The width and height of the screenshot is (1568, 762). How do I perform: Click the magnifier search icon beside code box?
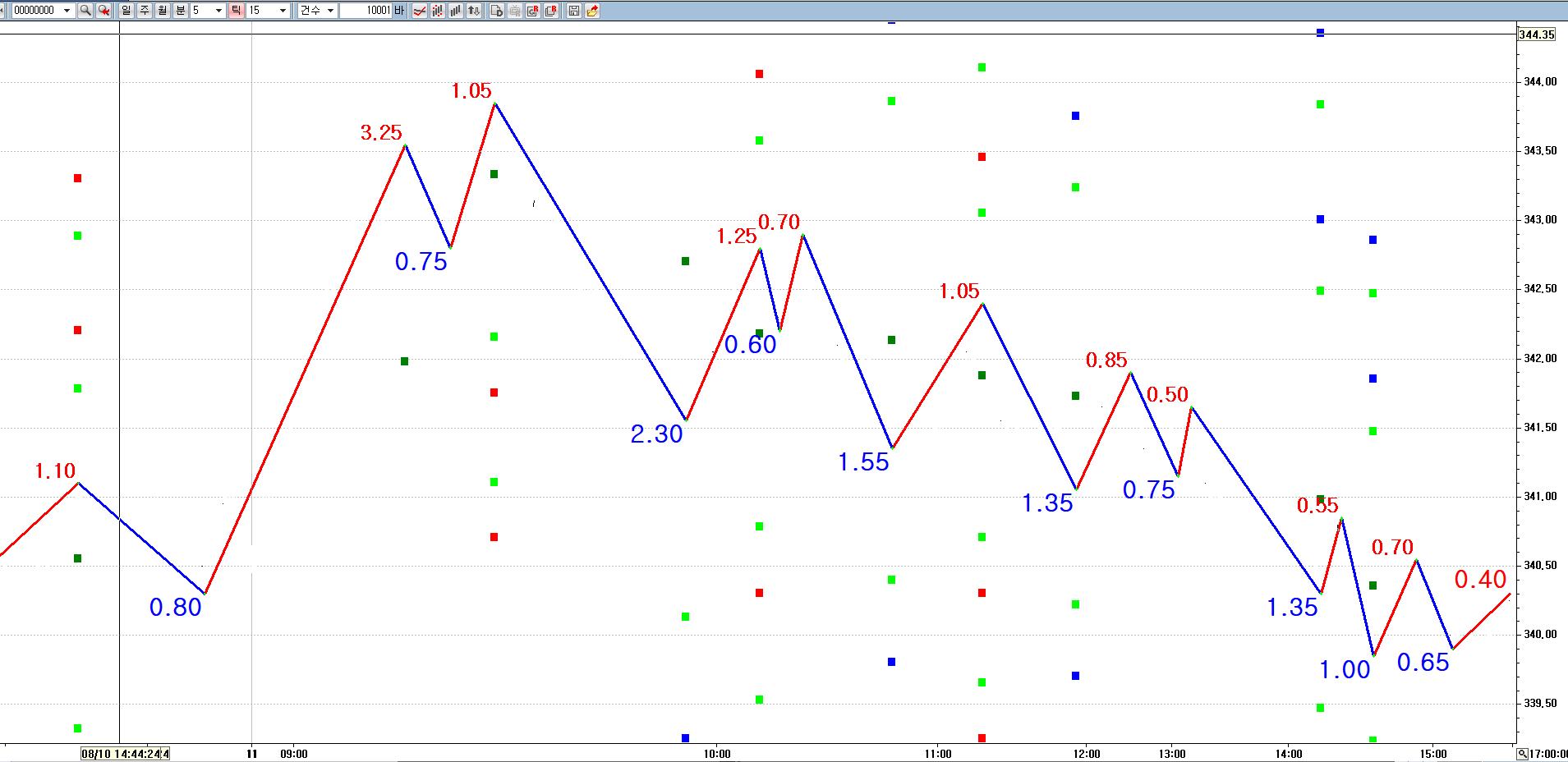point(85,11)
